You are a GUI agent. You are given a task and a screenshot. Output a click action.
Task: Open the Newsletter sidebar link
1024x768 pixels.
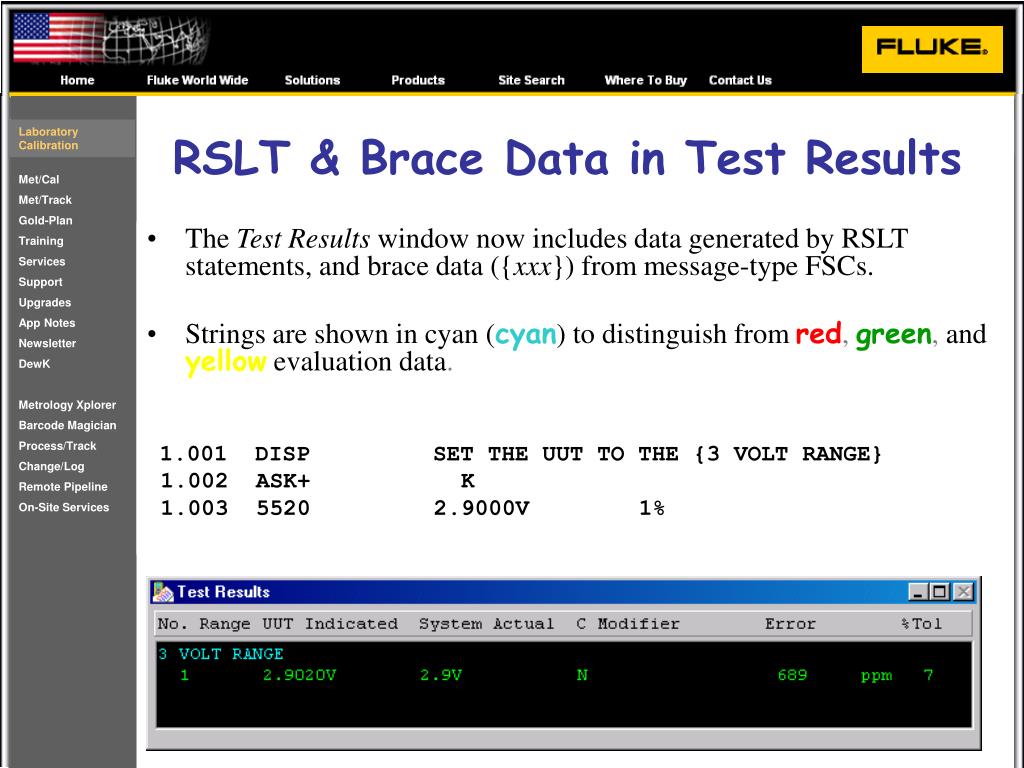[x=47, y=344]
